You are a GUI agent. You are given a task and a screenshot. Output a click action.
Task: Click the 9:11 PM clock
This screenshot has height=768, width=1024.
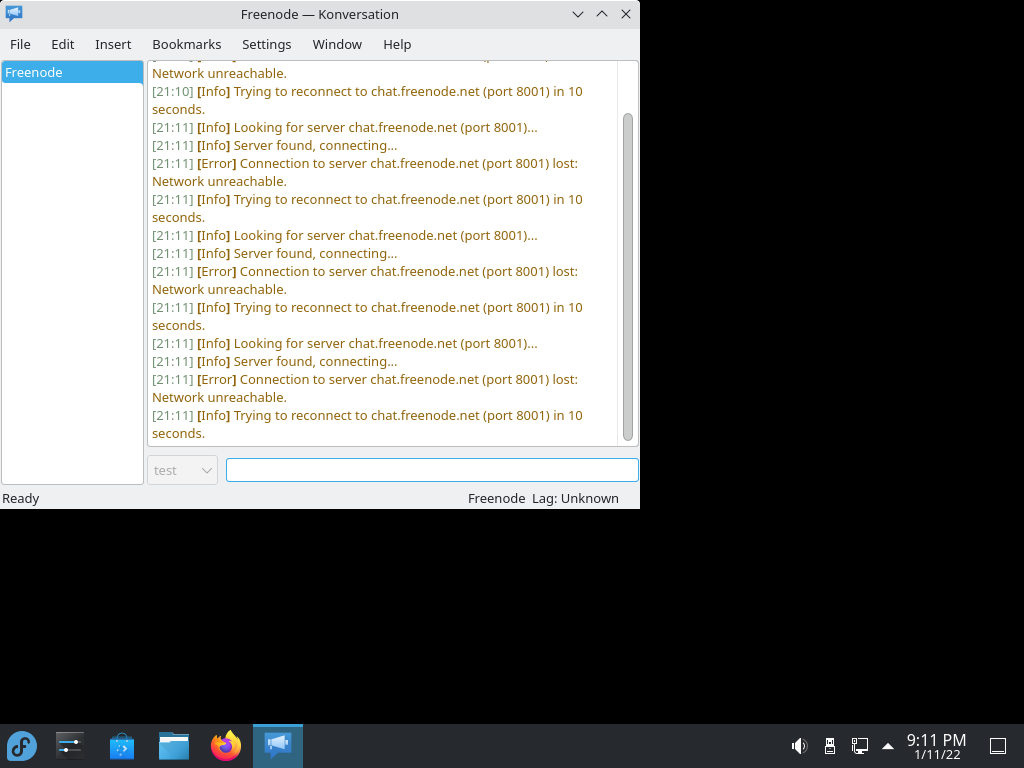pos(936,746)
